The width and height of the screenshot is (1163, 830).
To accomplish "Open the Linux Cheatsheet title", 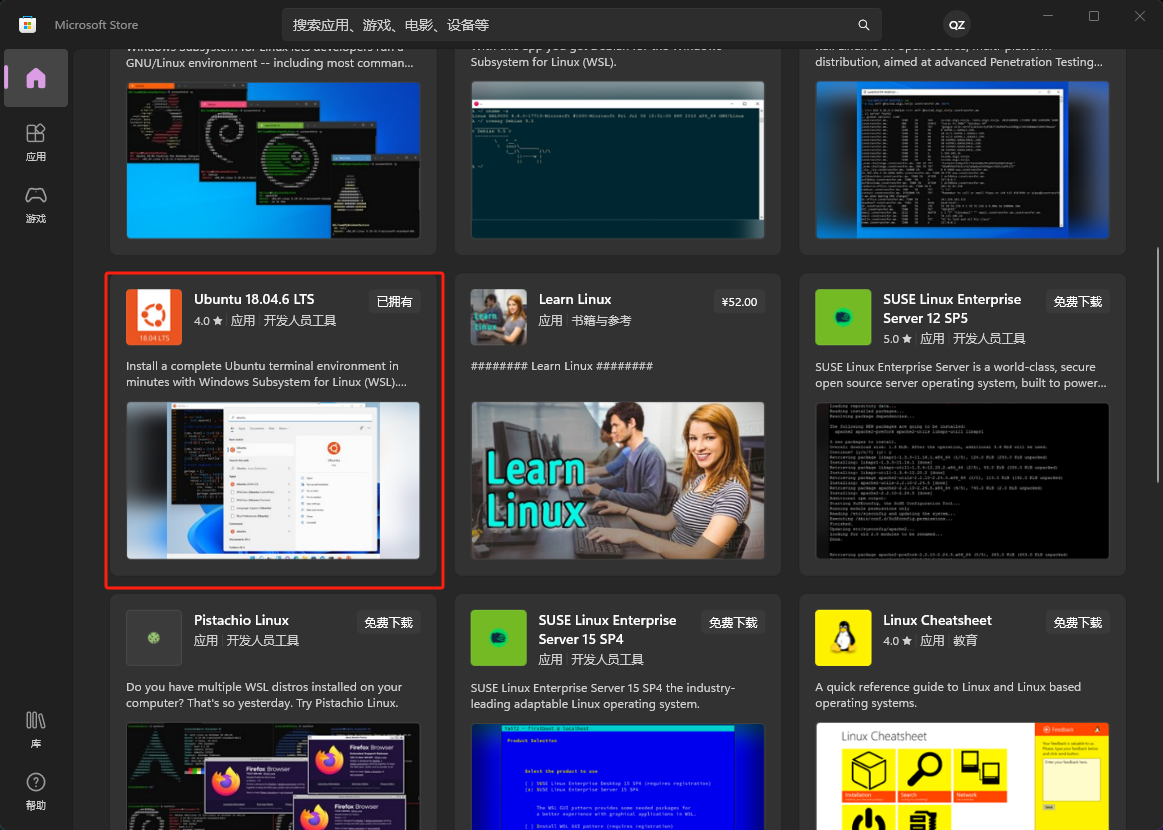I will click(938, 620).
